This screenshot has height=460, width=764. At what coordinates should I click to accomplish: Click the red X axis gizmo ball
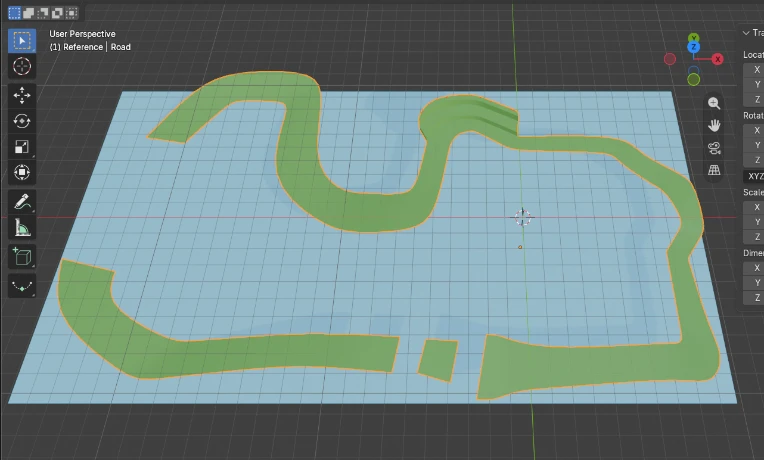click(x=717, y=59)
